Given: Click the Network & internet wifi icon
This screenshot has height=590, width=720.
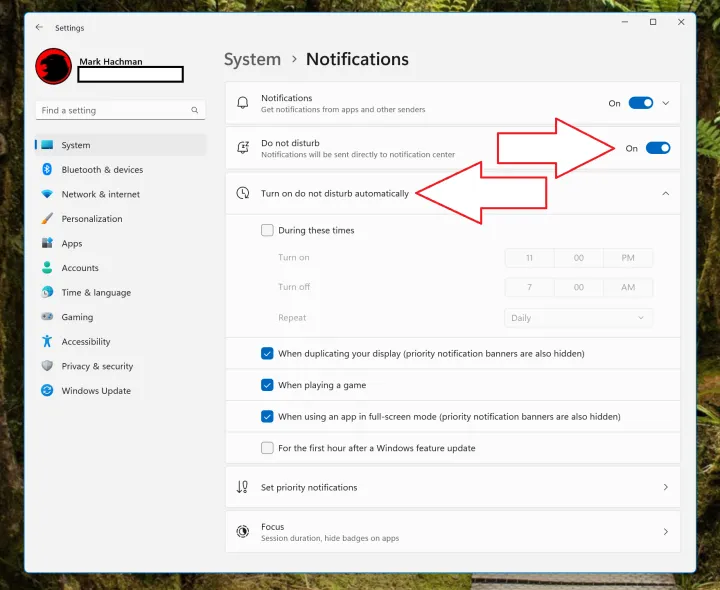Looking at the screenshot, I should [47, 194].
